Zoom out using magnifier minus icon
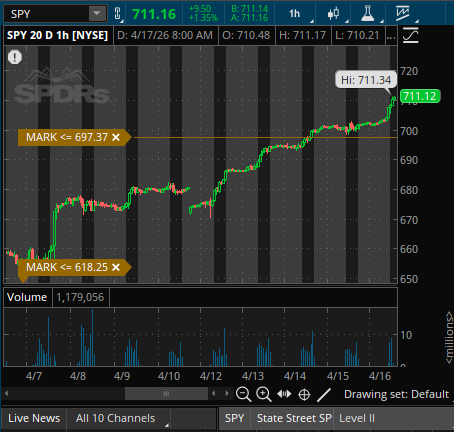This screenshot has height=432, width=454. pos(243,394)
